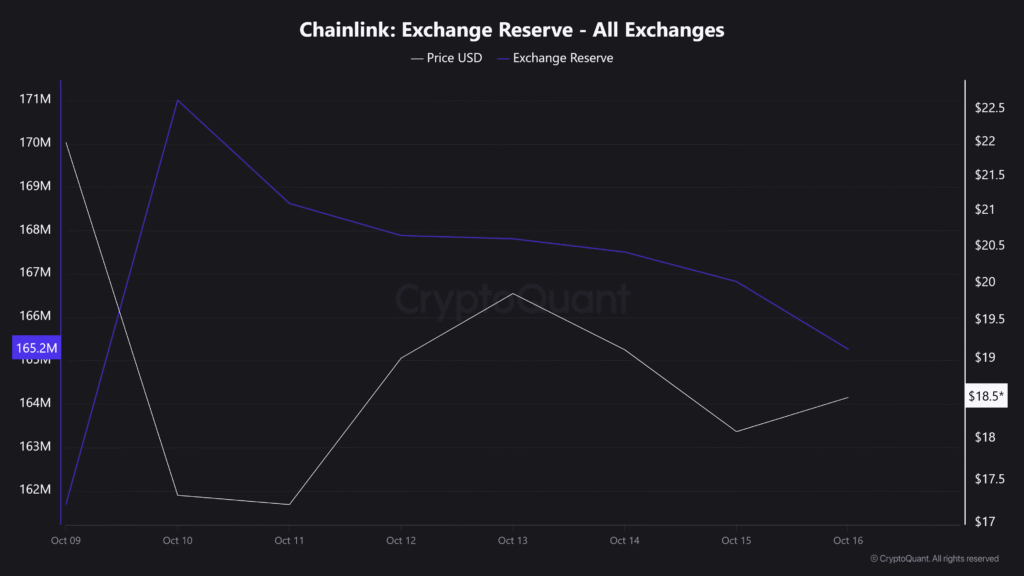Viewport: 1024px width, 576px height.
Task: Click the 162M label on the left axis
Action: pyautogui.click(x=35, y=489)
